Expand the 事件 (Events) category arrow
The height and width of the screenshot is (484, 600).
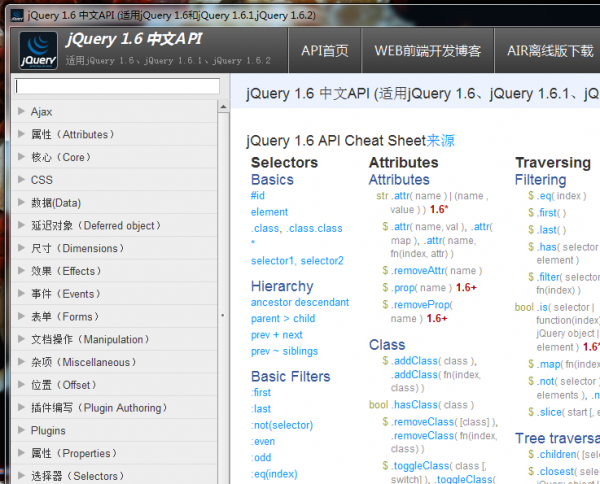[x=21, y=293]
